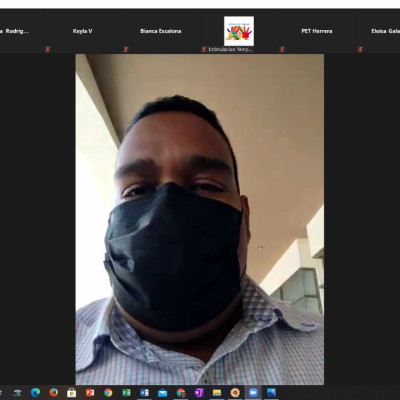Open Microsoft Store from the taskbar
The width and height of the screenshot is (400, 400).
71,392
